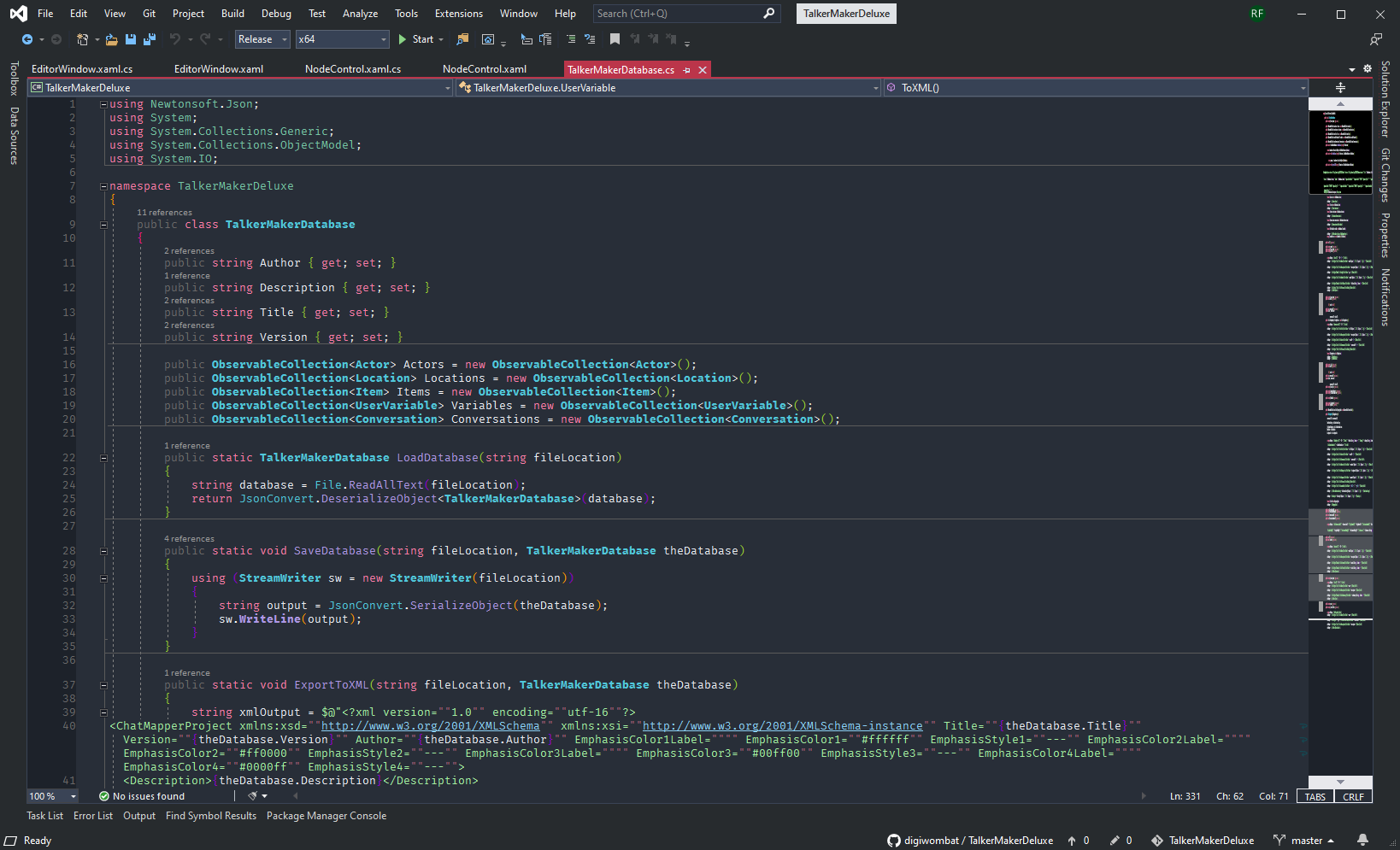Click the Open File folder icon

click(111, 39)
